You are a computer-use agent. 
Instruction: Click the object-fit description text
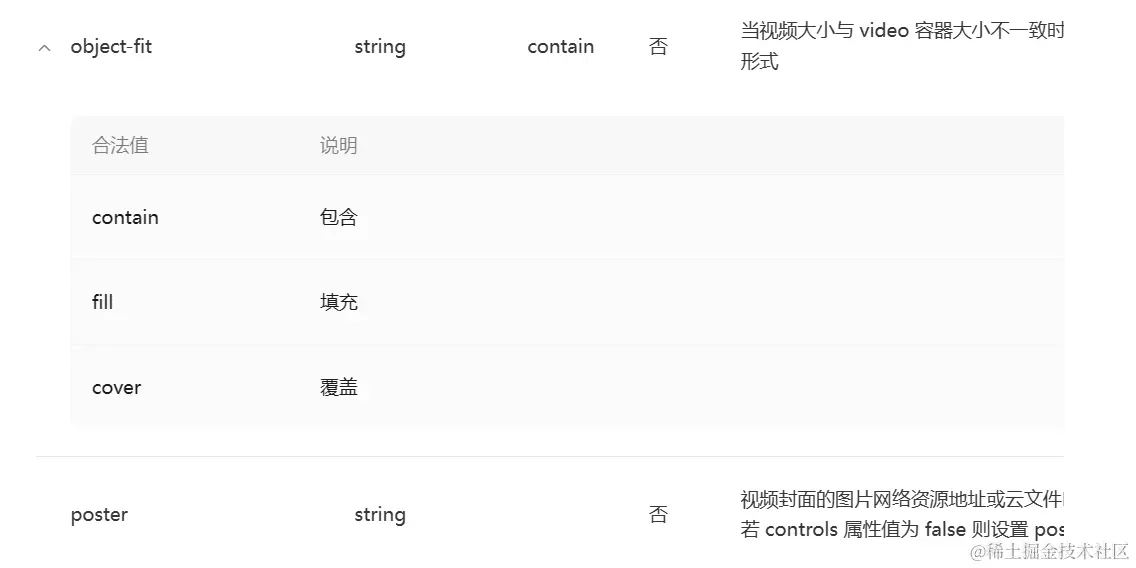902,46
